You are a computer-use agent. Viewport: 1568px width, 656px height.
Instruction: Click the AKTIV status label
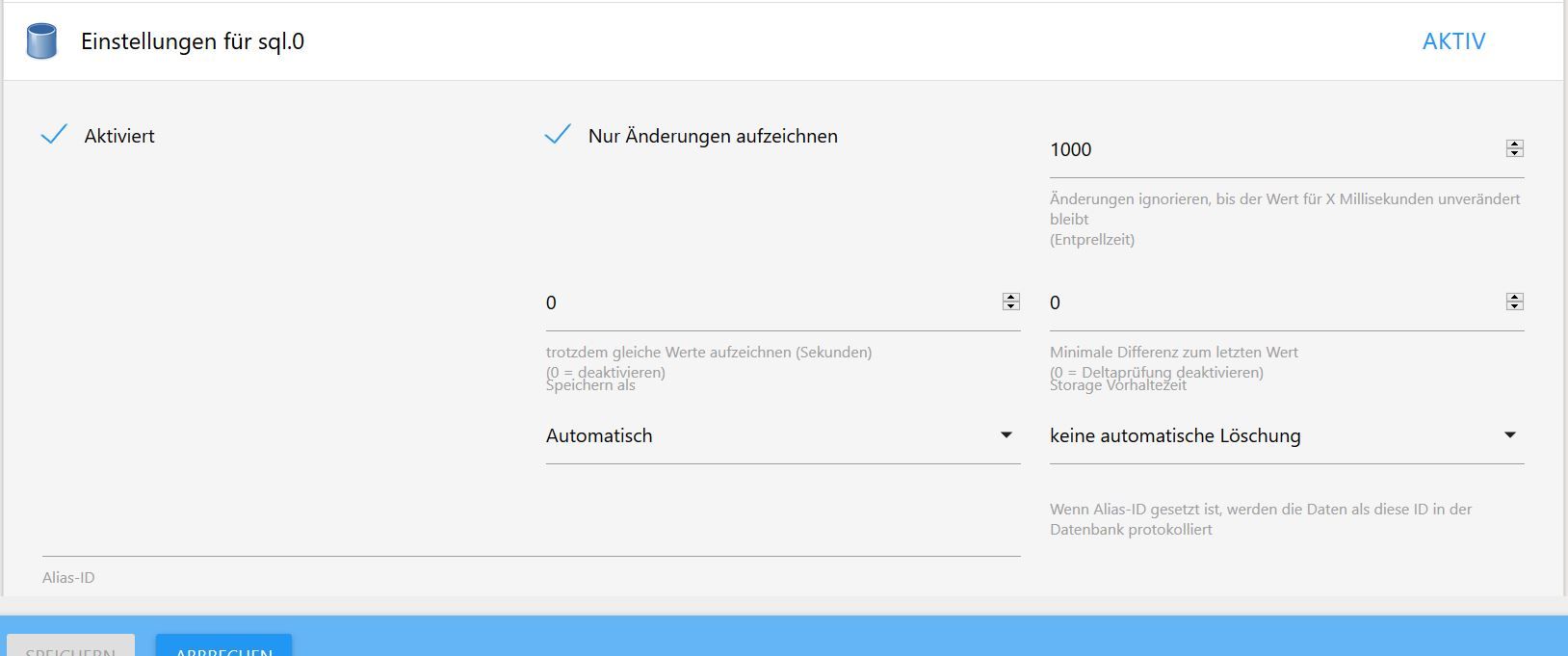click(x=1453, y=41)
